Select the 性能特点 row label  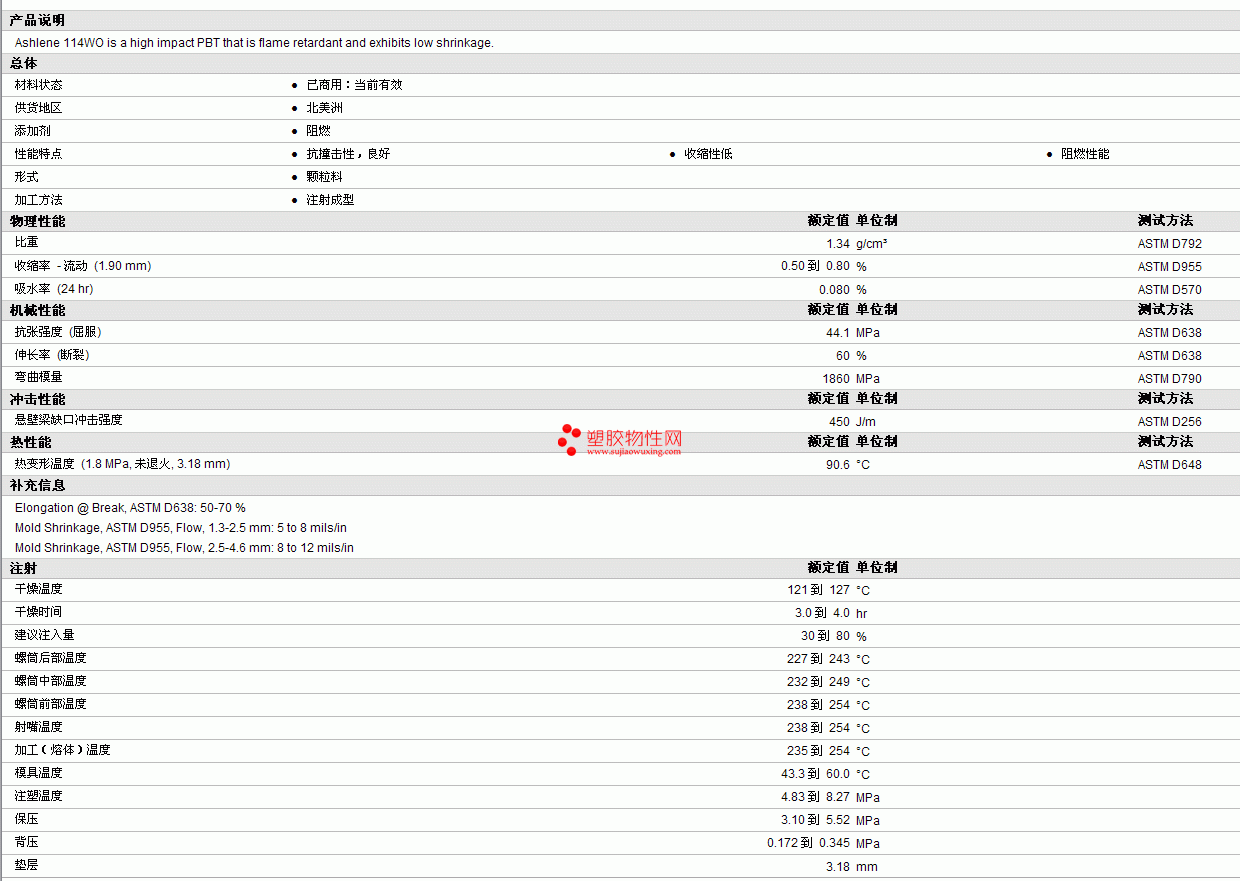[38, 154]
